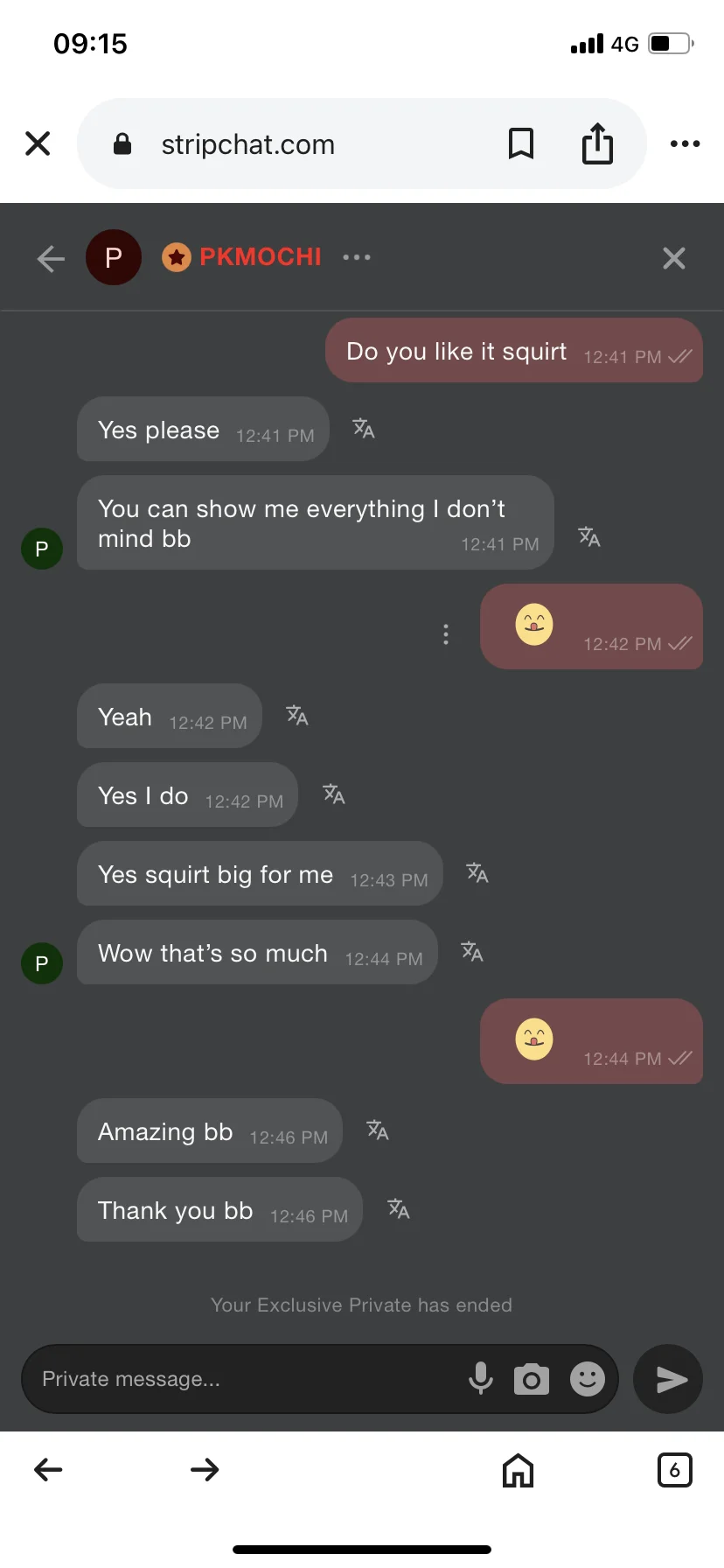Tap the microphone icon in message bar

(480, 1379)
